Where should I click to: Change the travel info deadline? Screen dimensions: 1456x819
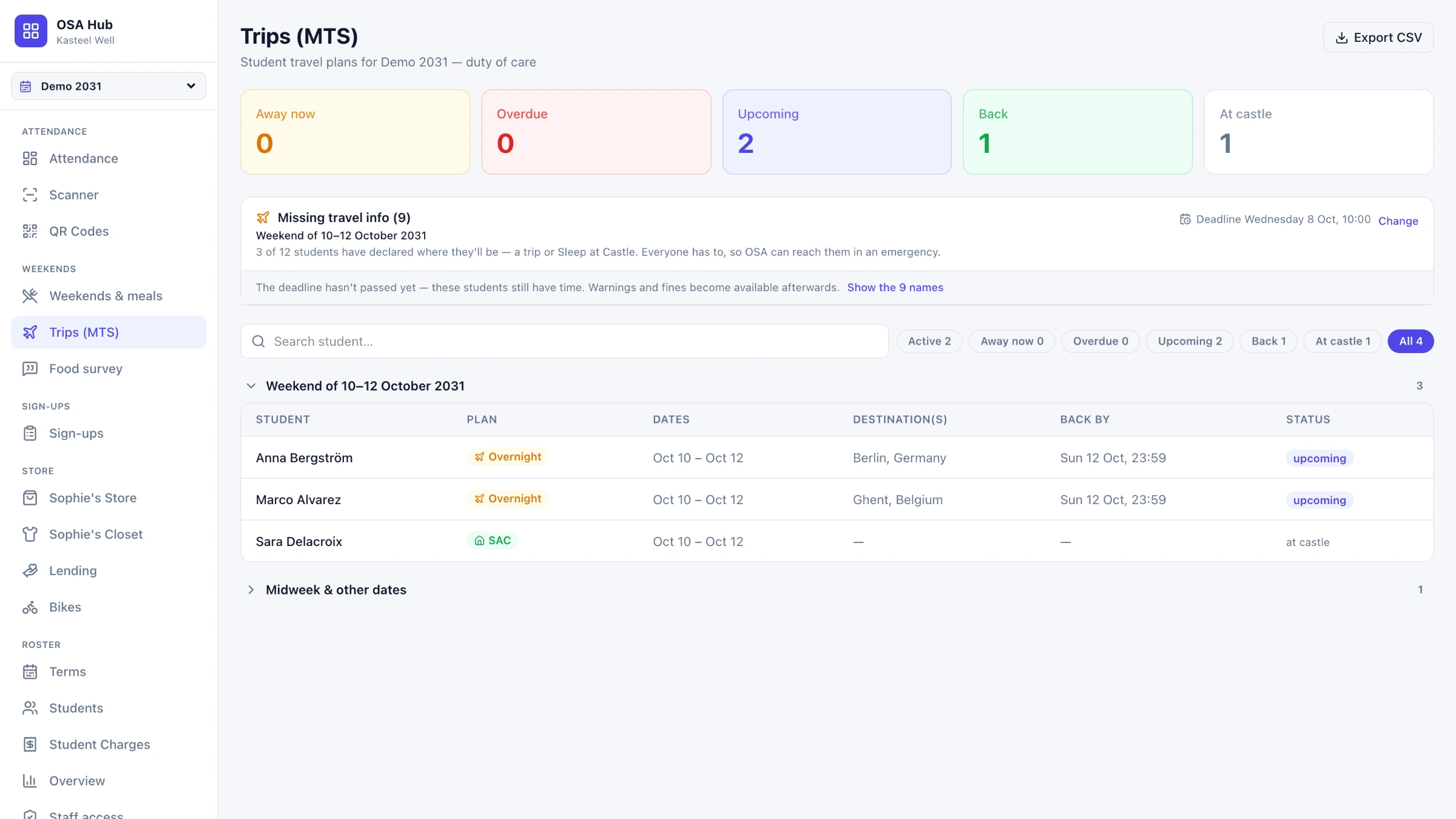tap(1398, 221)
